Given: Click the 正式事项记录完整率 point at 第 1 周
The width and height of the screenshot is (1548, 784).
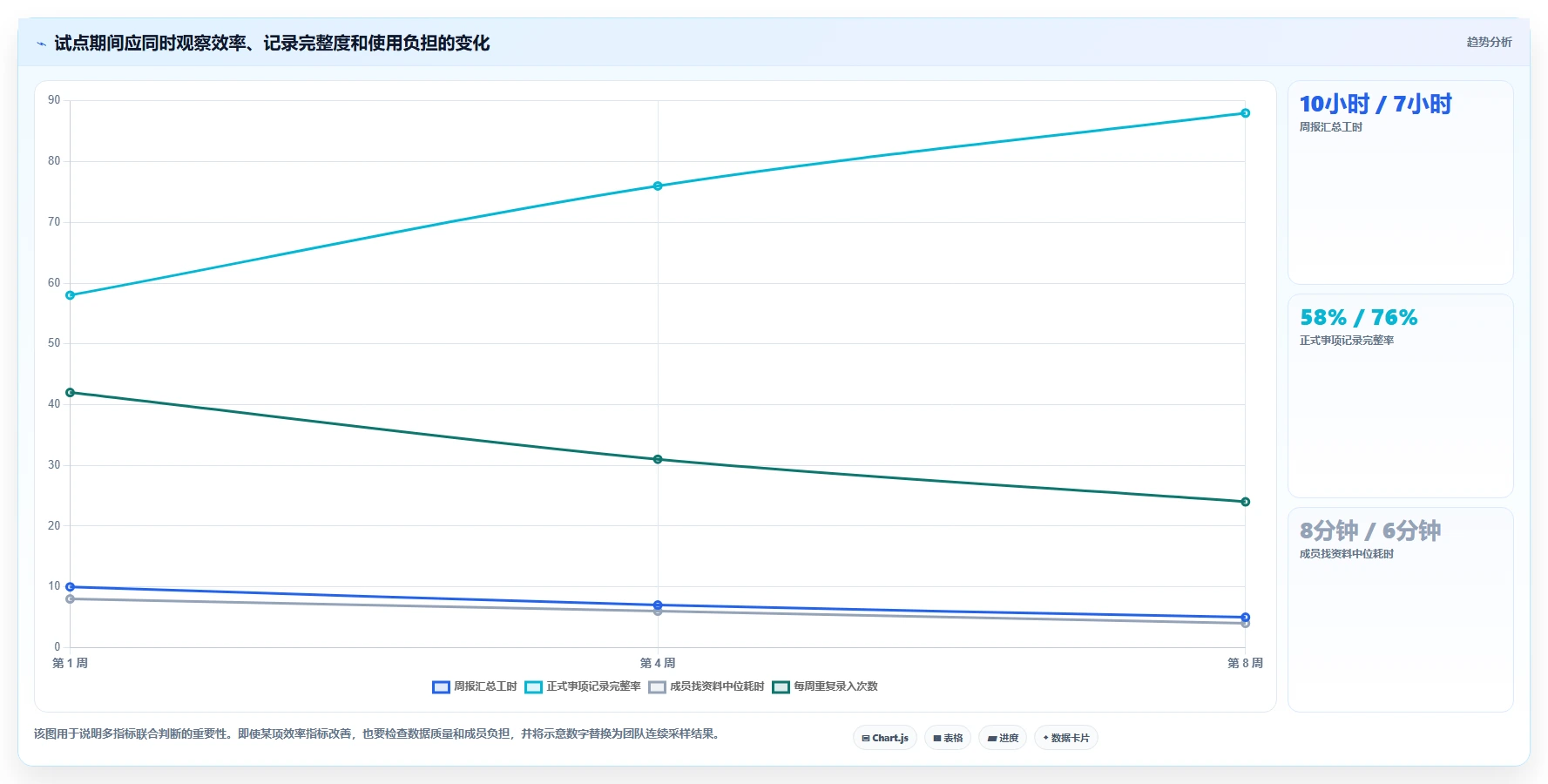Looking at the screenshot, I should click(x=71, y=295).
